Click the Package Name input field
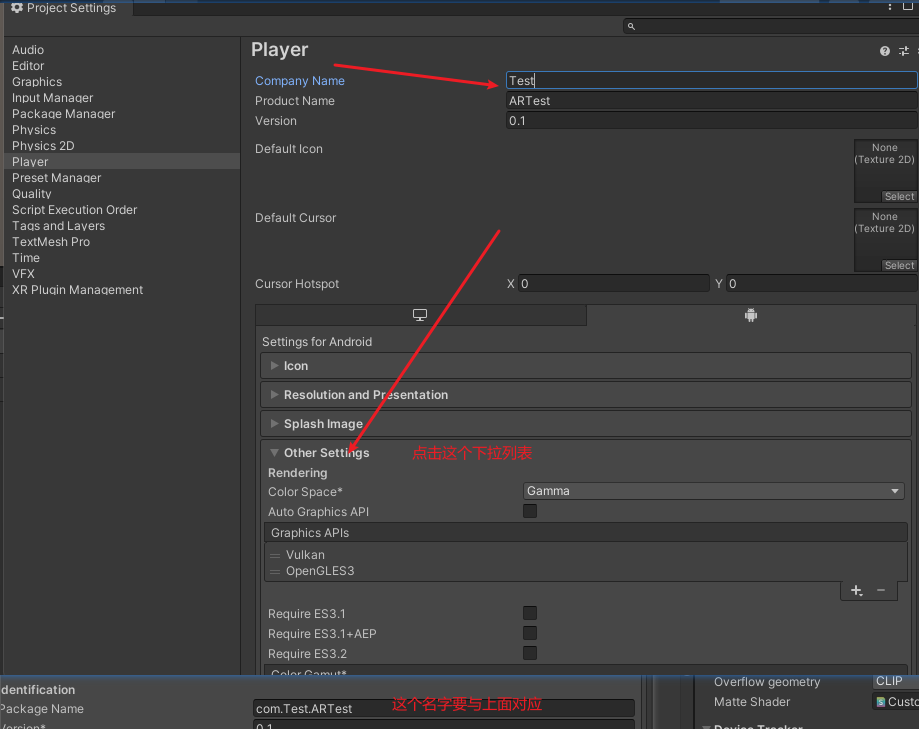 [x=444, y=708]
